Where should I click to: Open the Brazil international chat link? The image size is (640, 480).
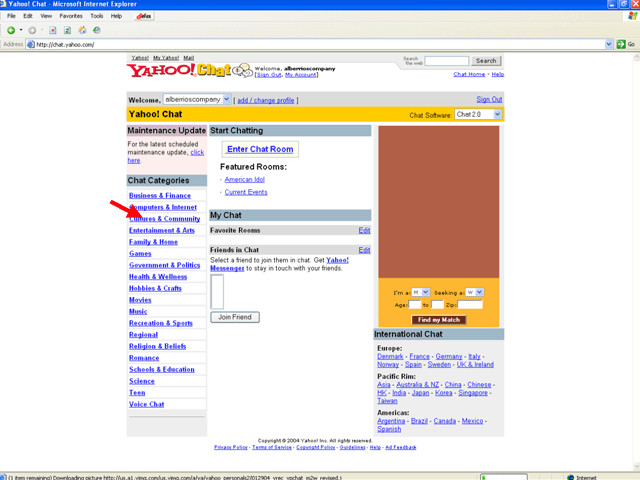(x=419, y=421)
